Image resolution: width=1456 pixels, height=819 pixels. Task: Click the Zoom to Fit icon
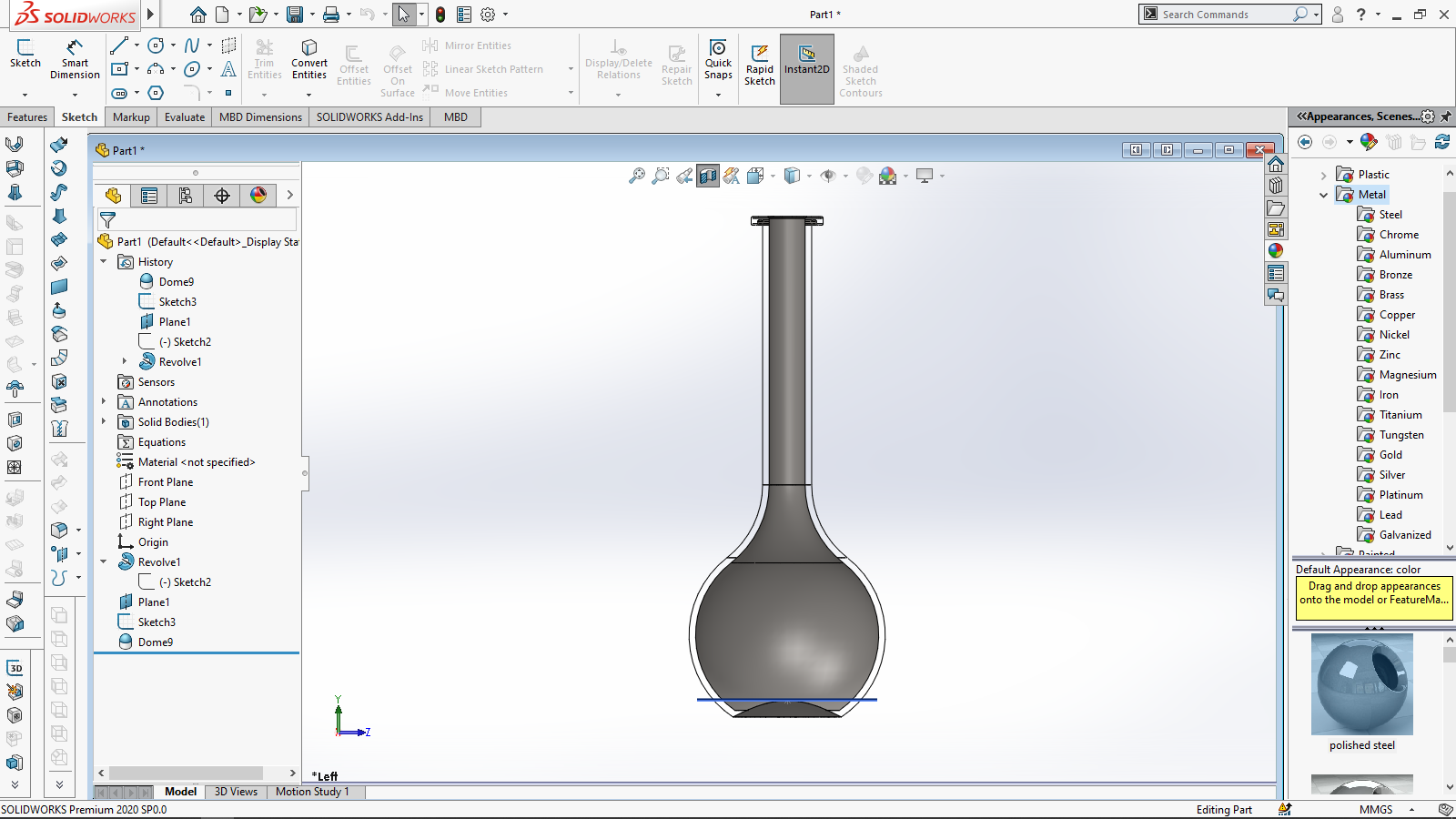pos(636,176)
